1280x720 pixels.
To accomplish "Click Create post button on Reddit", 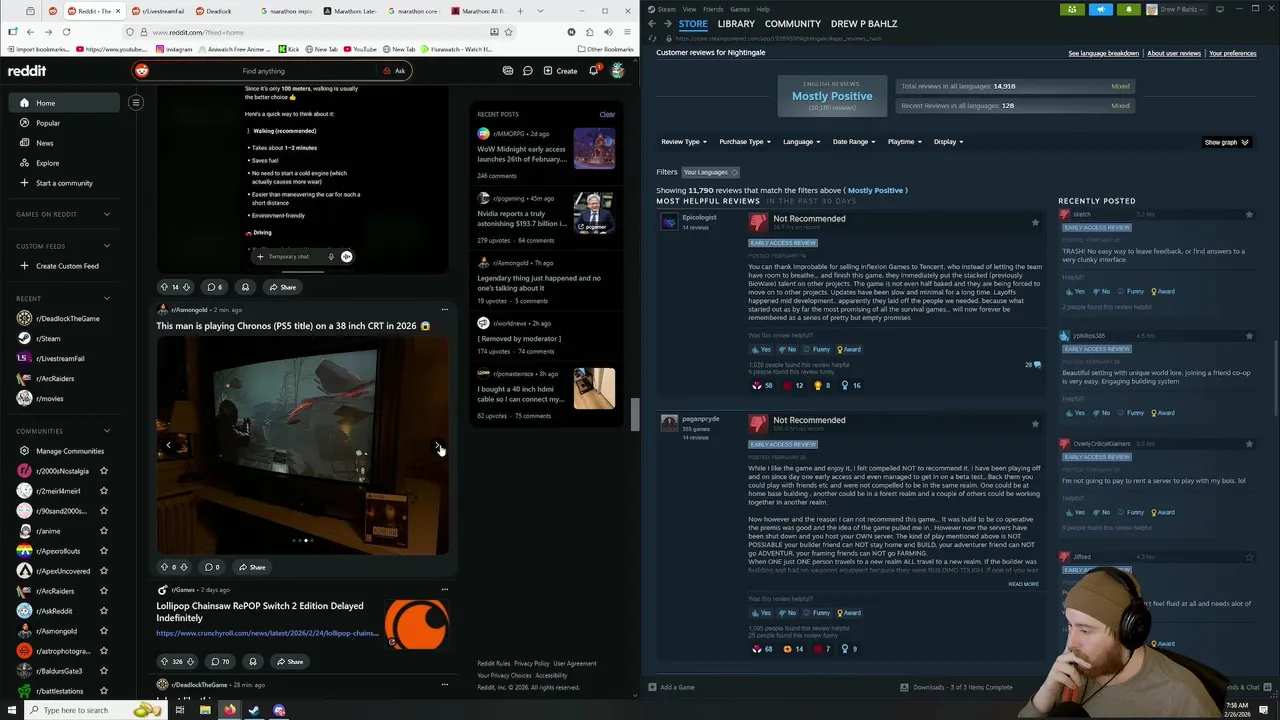I will 560,71.
